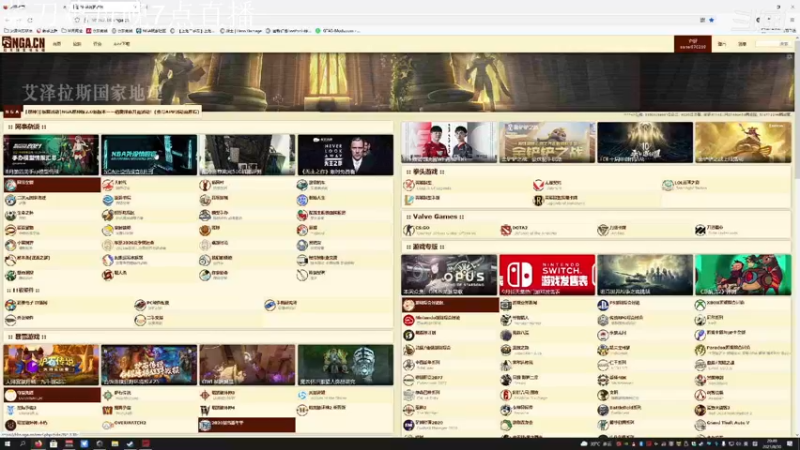Open the Azeroth geography header banner
Screen dimensions: 800x450
pyautogui.click(x=397, y=82)
